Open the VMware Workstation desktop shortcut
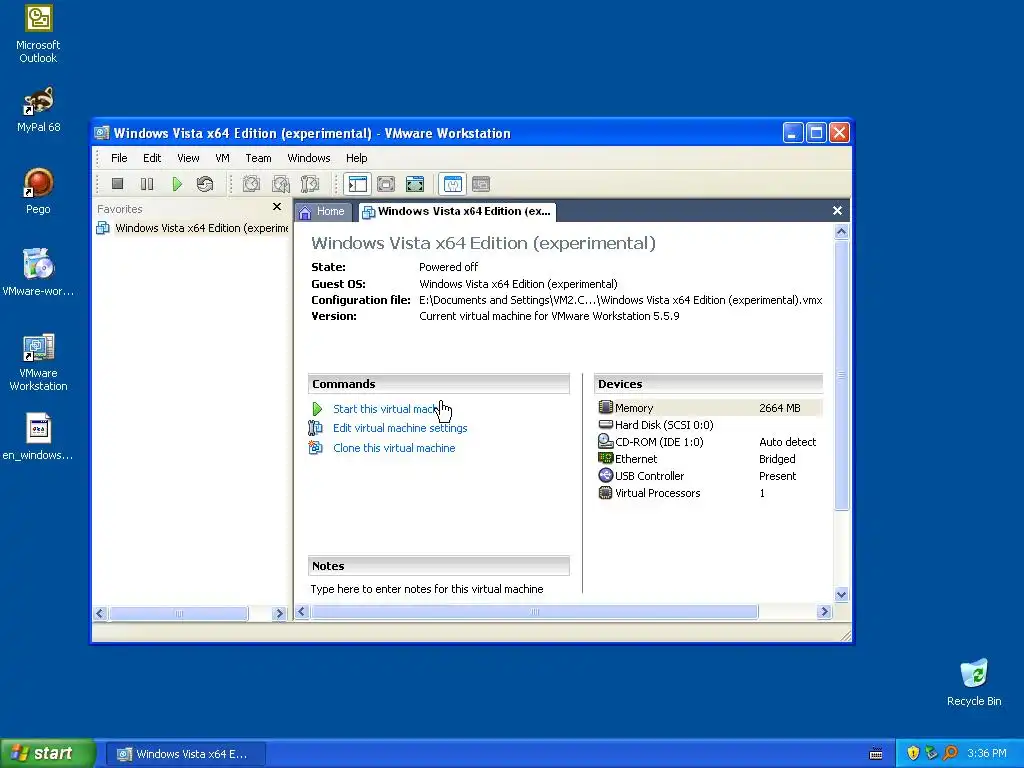The width and height of the screenshot is (1024, 768). [x=38, y=362]
